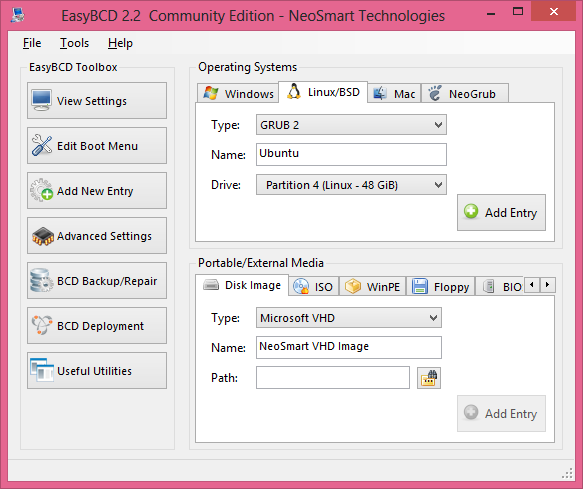Expand the Drive partition dropdown
This screenshot has height=489, width=583.
pyautogui.click(x=351, y=185)
